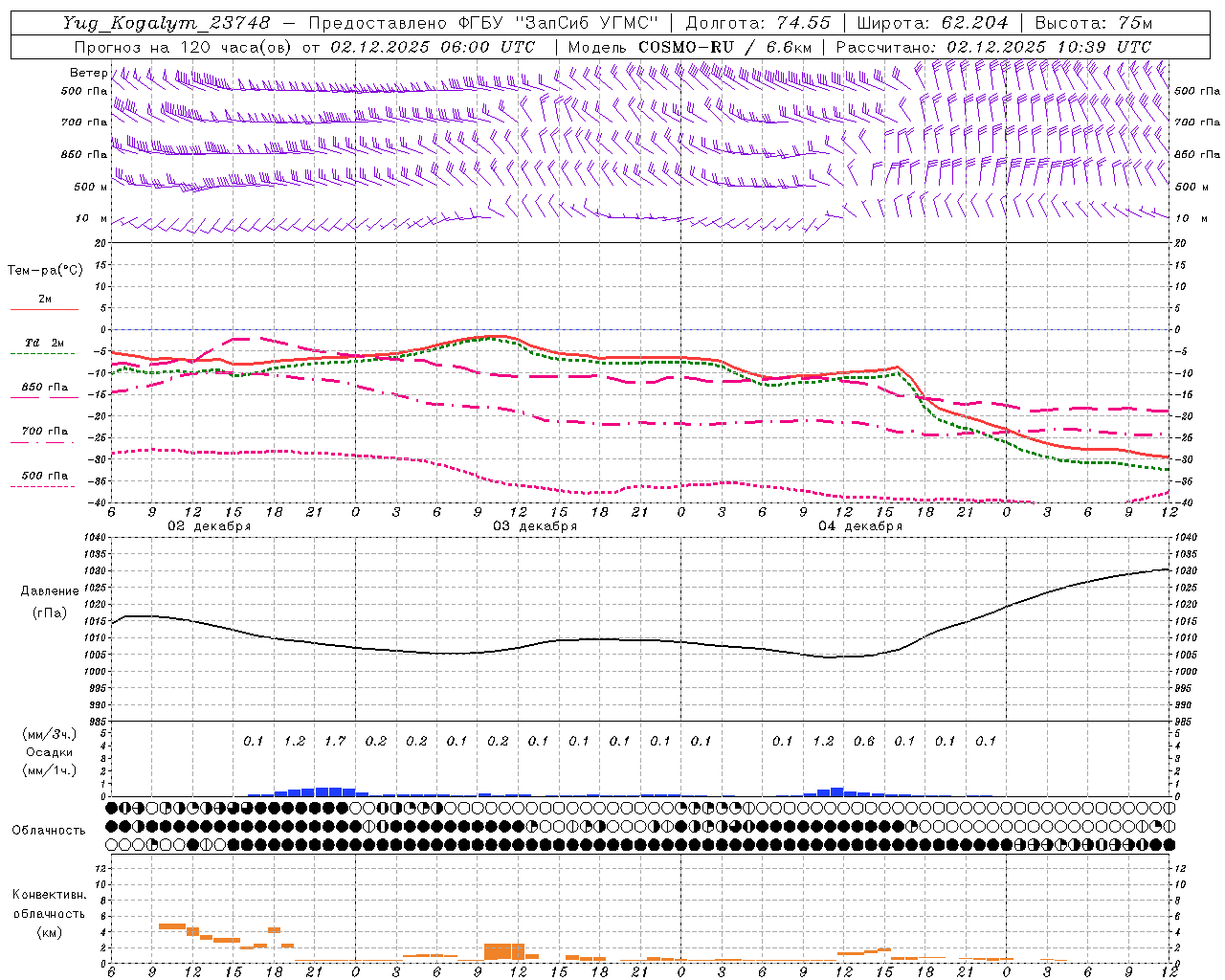Click the 0.6 precipitation value

click(864, 741)
